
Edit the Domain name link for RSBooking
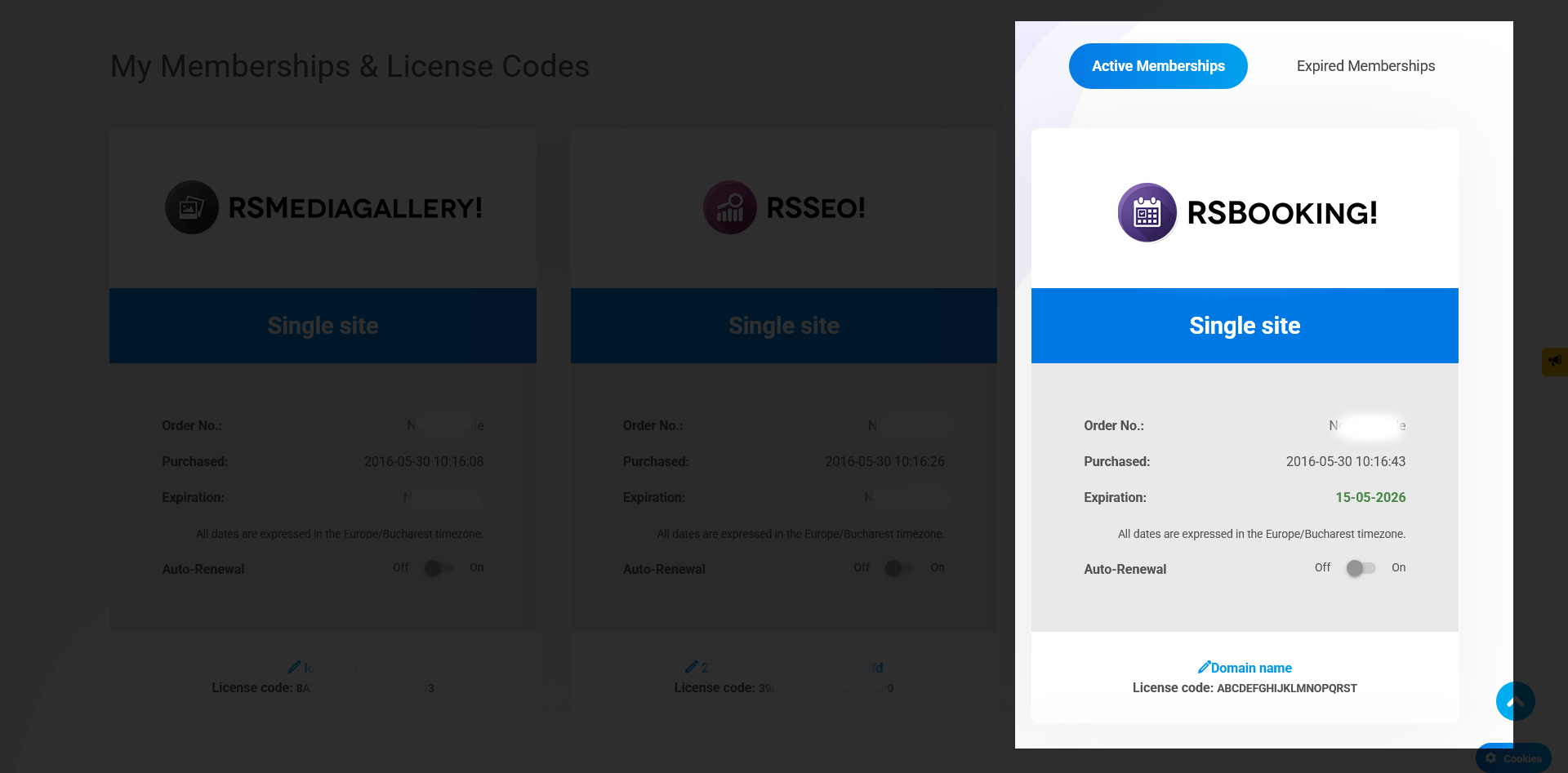click(1251, 668)
